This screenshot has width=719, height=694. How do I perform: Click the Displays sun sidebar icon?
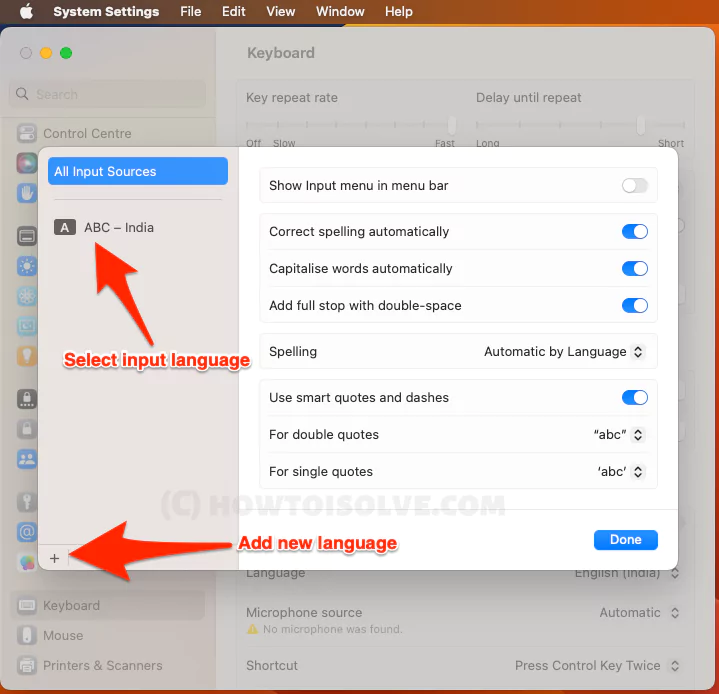click(x=27, y=266)
